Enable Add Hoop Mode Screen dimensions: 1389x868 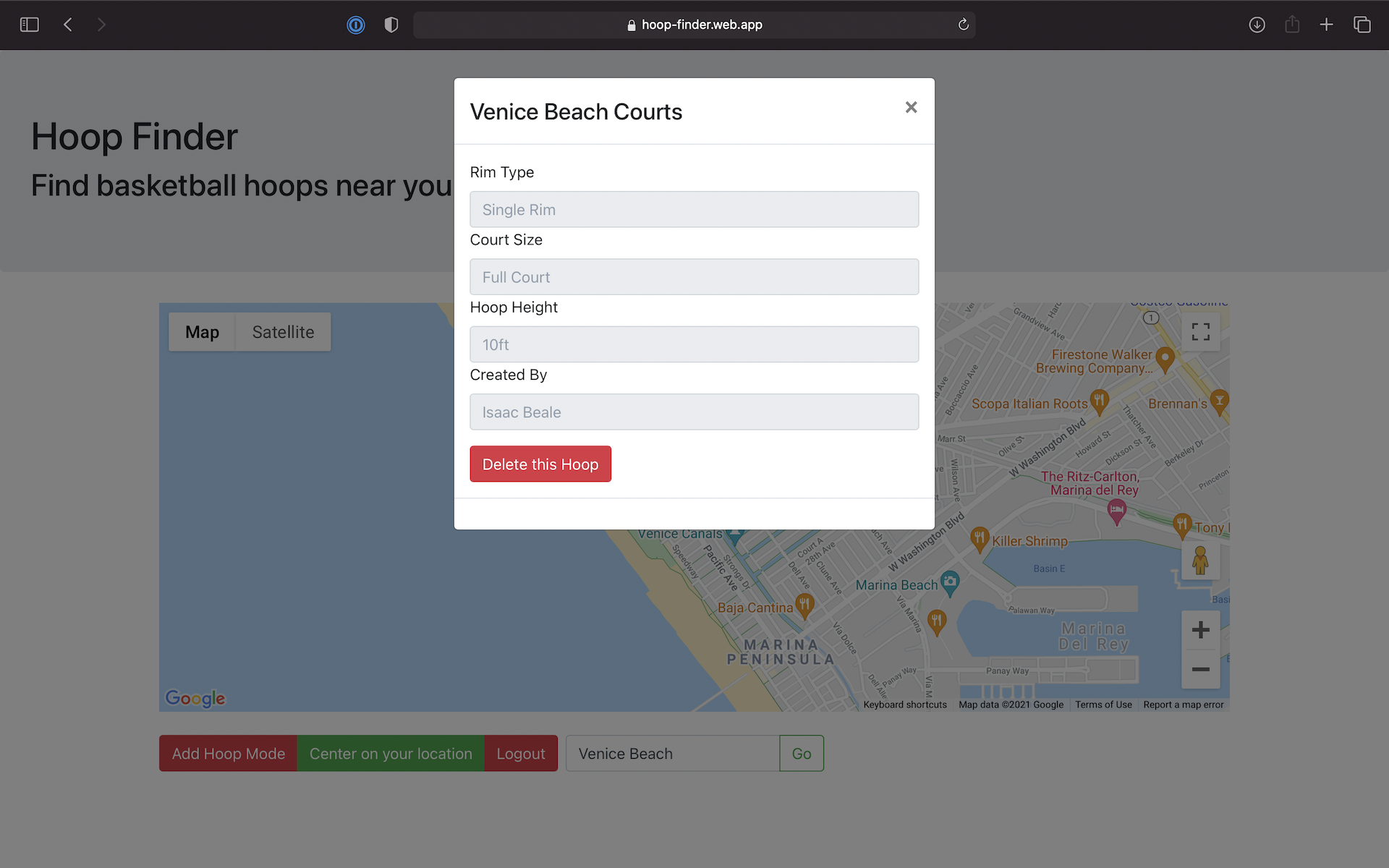point(228,753)
